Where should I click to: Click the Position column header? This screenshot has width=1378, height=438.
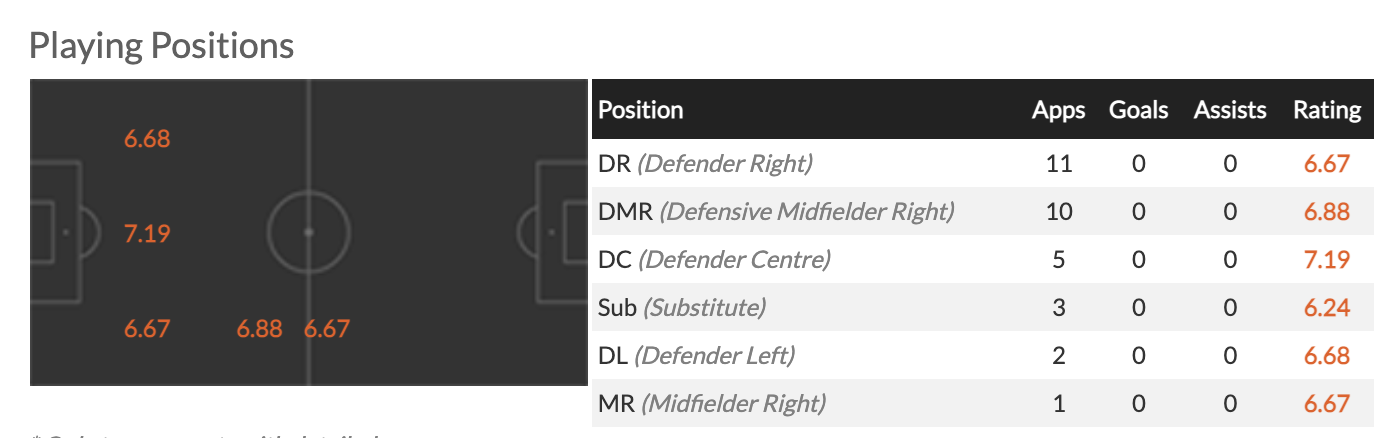pos(641,110)
